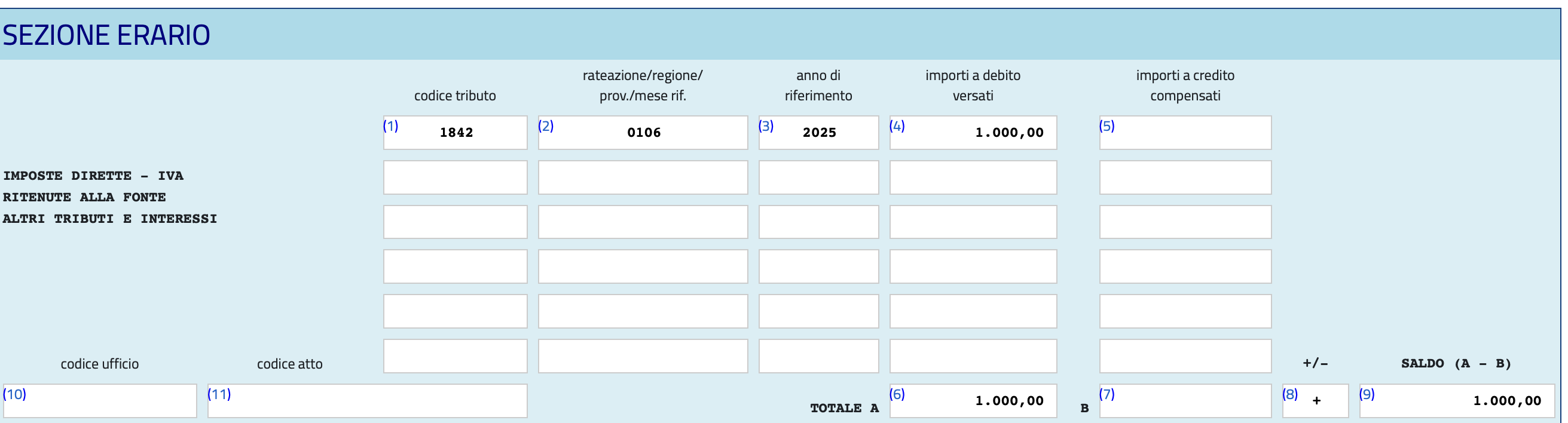Click total B field (7)

[1185, 400]
